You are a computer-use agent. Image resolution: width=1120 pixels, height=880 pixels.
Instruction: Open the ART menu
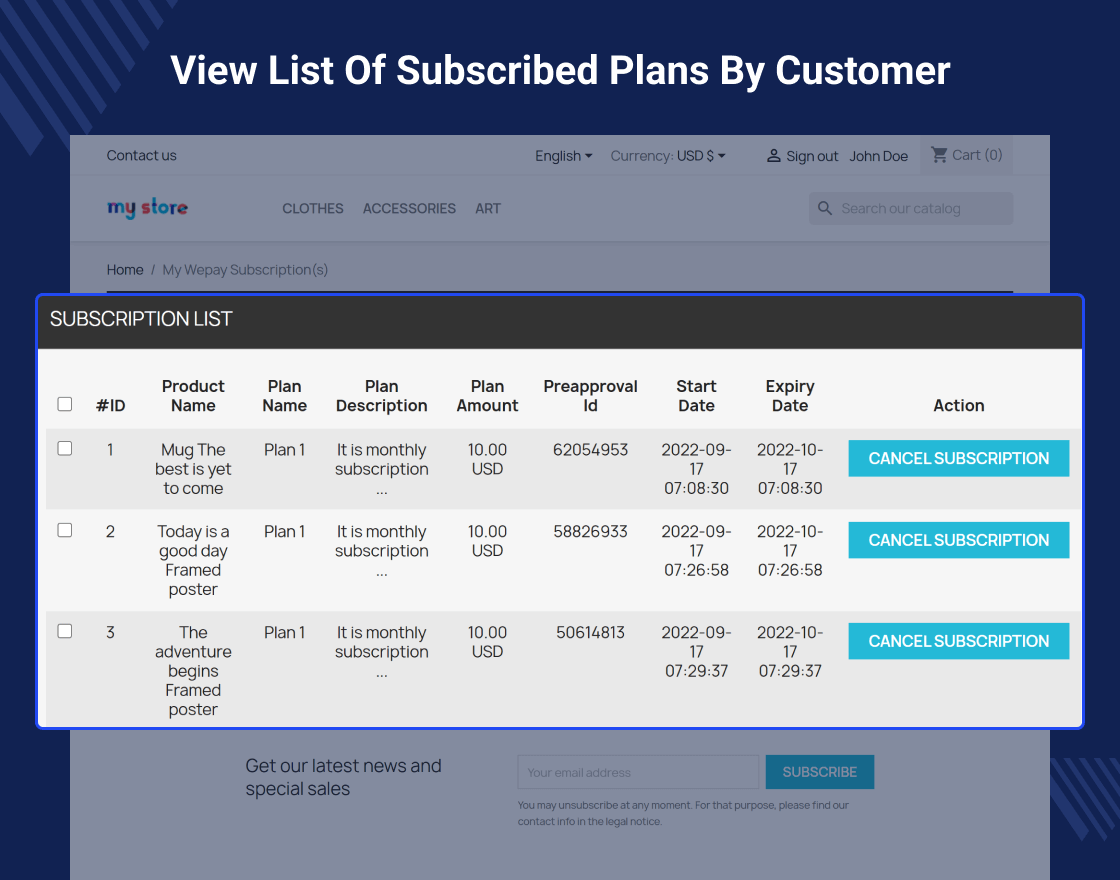coord(488,209)
